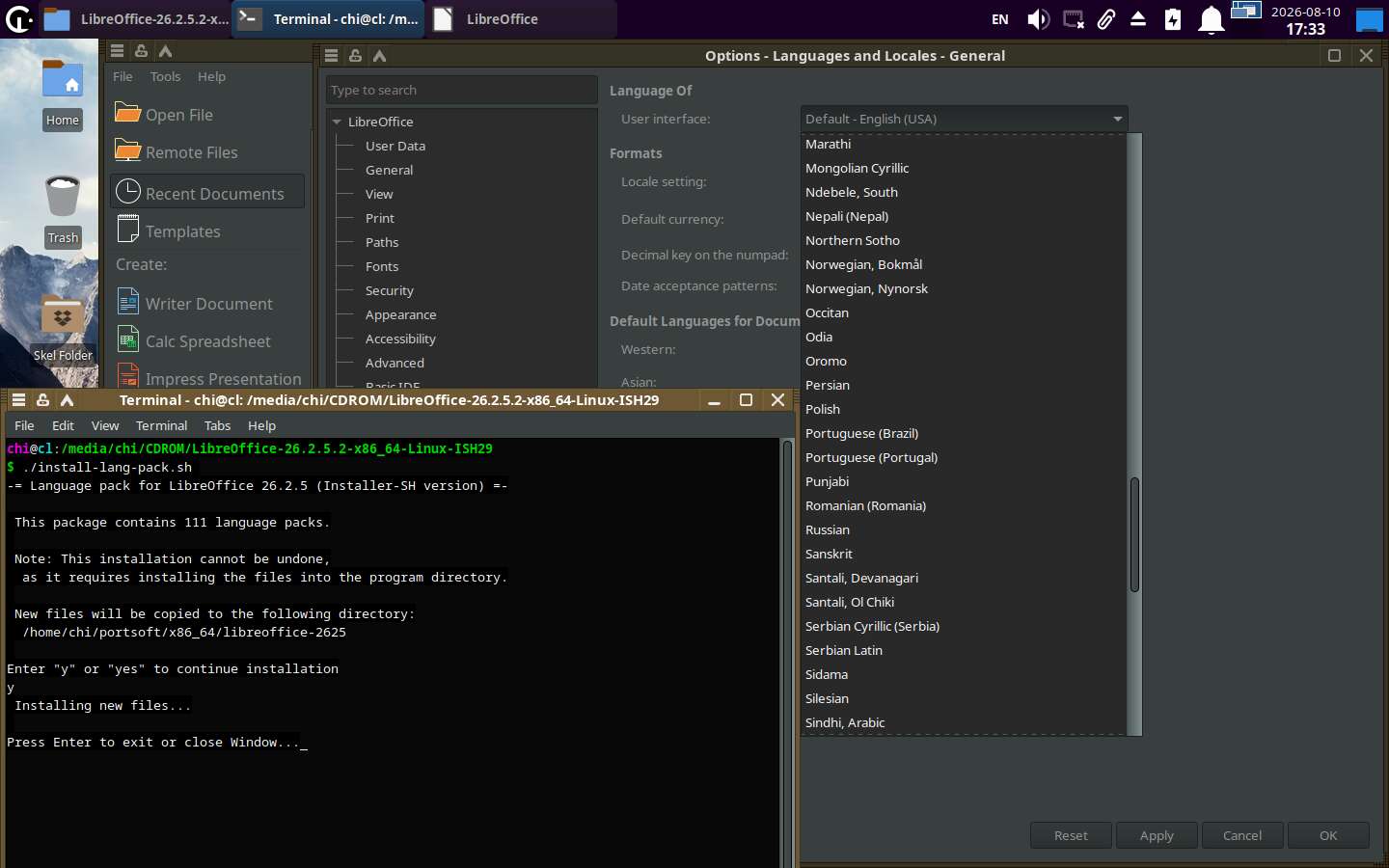This screenshot has height=868, width=1389.
Task: Select the Accessibility tree item
Action: click(x=400, y=339)
